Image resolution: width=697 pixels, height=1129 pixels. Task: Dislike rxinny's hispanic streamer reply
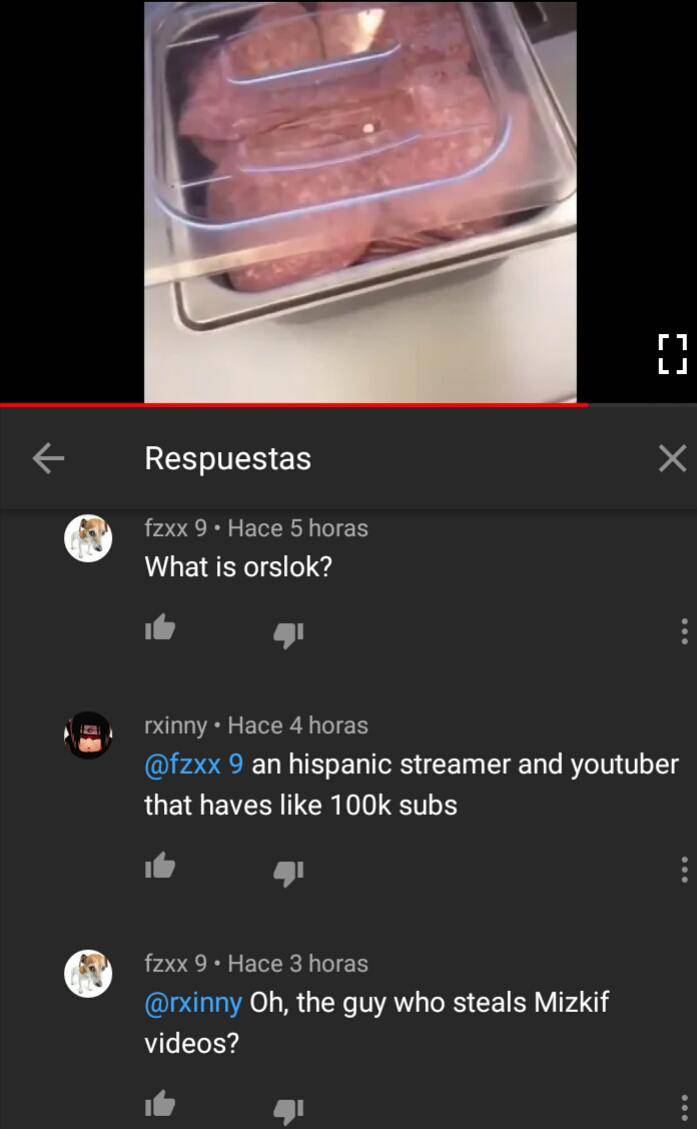tap(288, 872)
